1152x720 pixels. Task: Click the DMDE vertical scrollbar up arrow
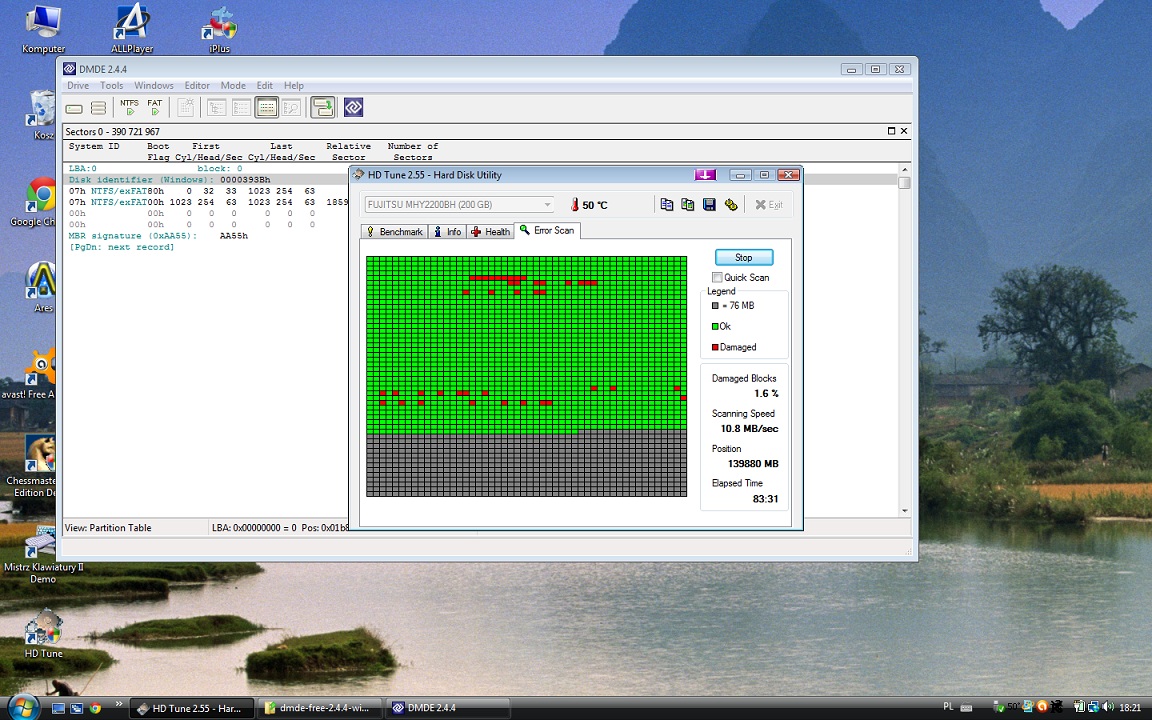[904, 169]
